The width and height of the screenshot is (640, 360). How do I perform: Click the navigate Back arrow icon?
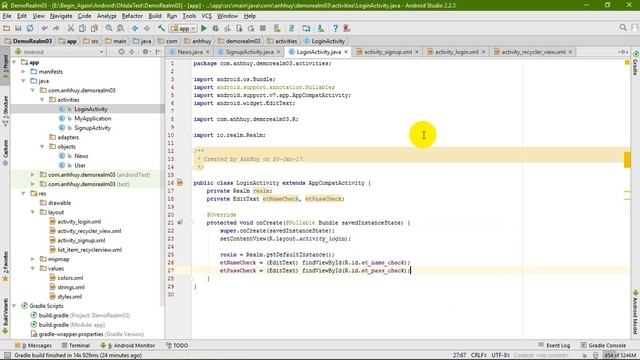135,28
